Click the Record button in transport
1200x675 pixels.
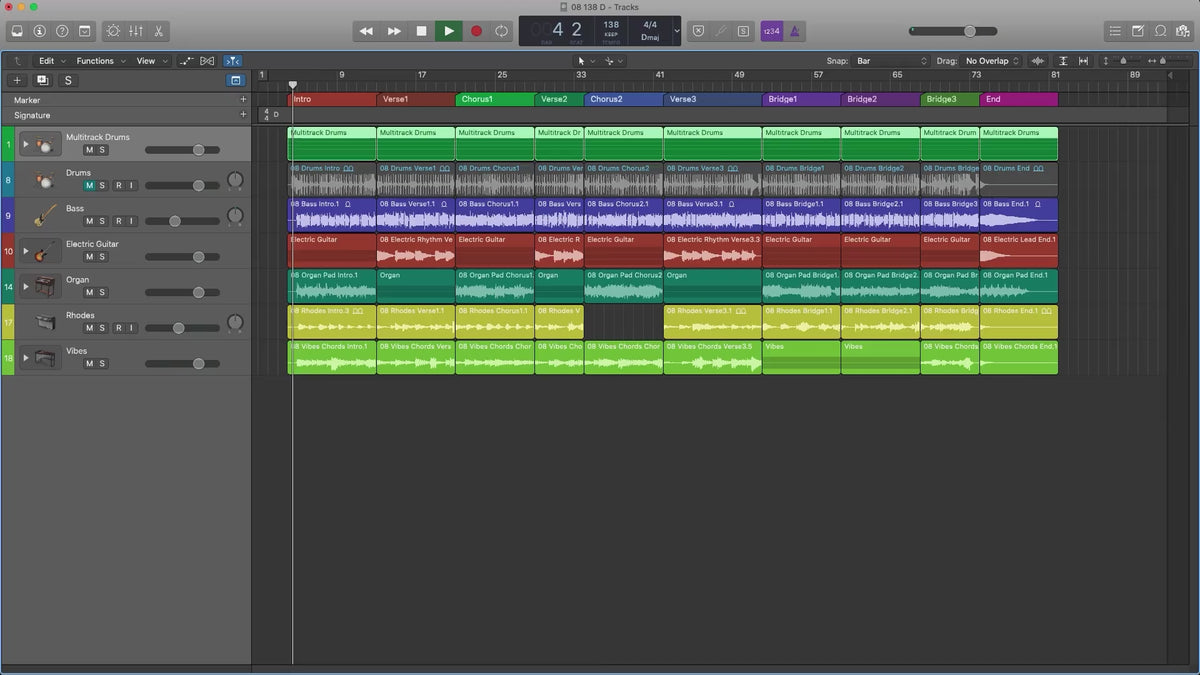click(476, 31)
